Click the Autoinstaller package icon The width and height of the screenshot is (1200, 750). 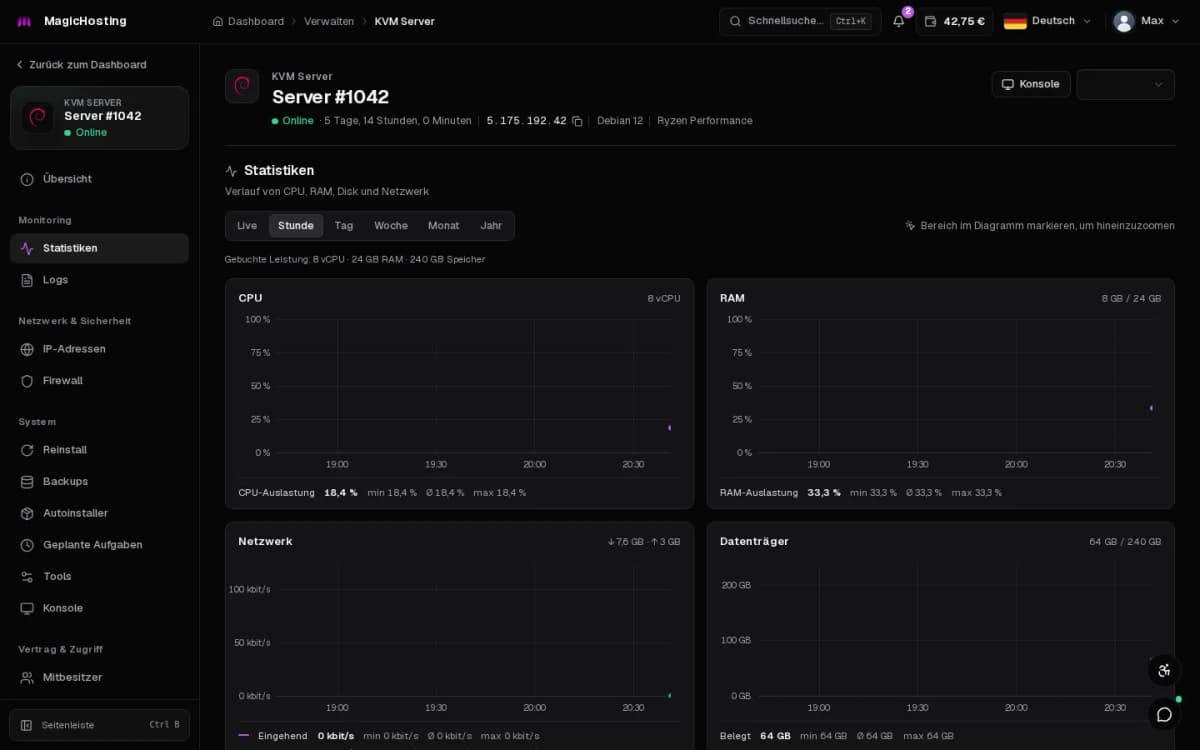point(27,513)
